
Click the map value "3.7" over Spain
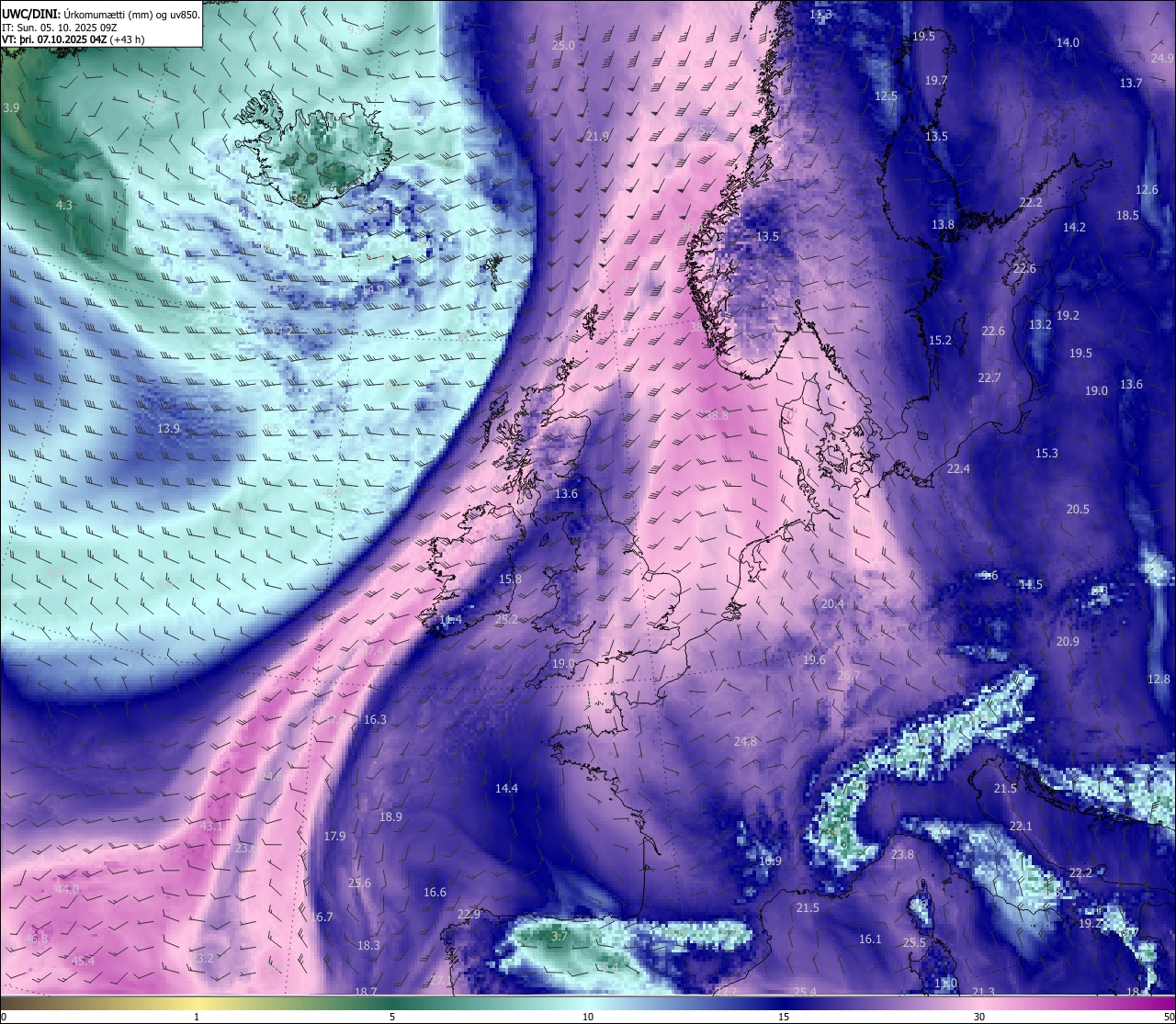coord(560,937)
